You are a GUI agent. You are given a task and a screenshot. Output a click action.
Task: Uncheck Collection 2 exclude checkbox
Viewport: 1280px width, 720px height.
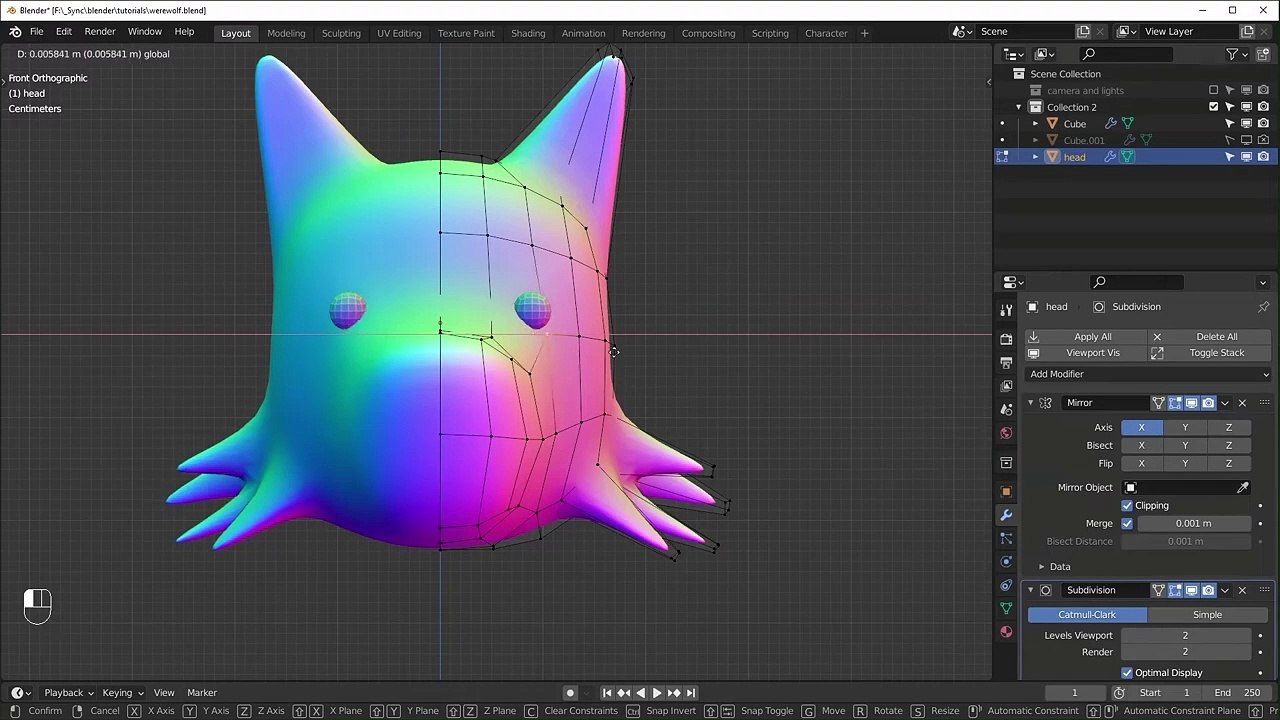[1213, 107]
